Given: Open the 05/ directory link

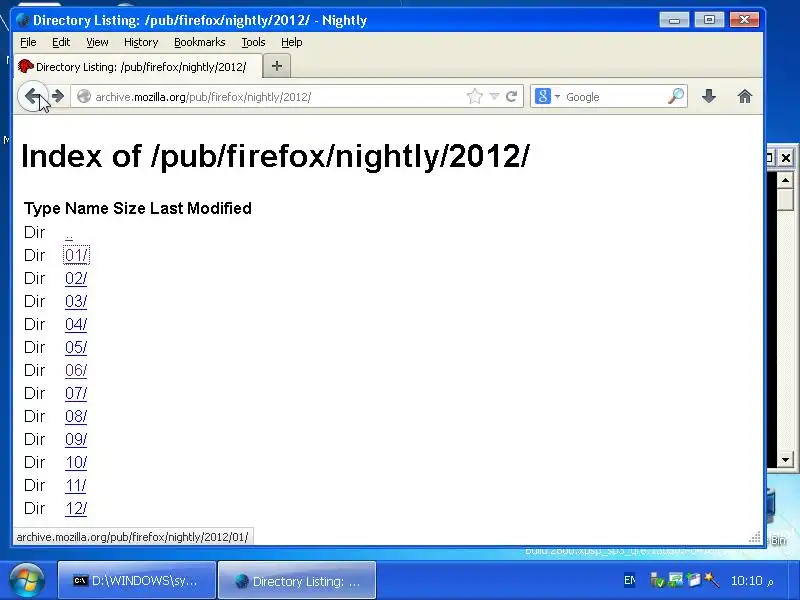Looking at the screenshot, I should [76, 347].
